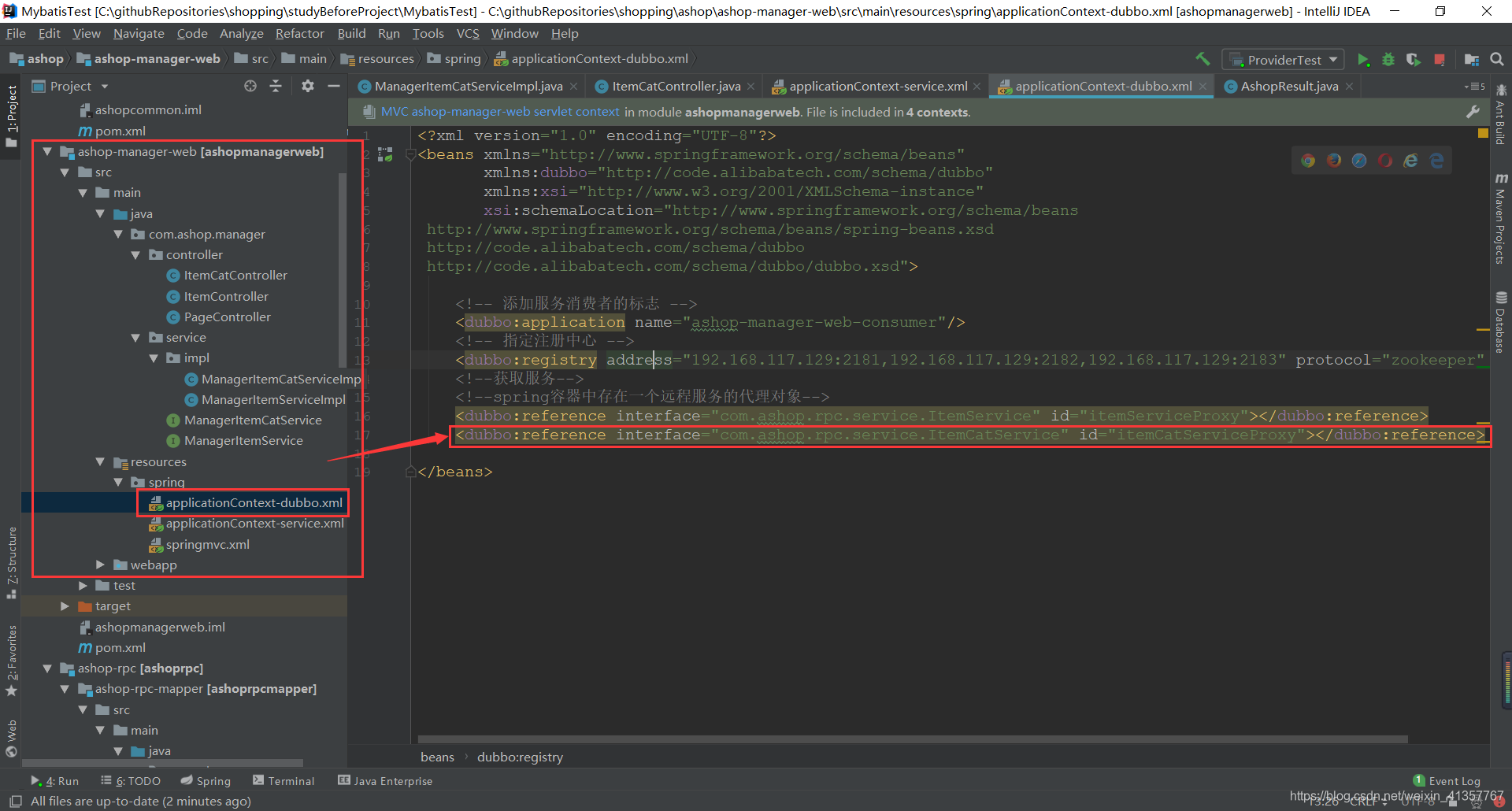1512x811 pixels.
Task: Open in Firefox browser icon
Action: (x=1334, y=161)
